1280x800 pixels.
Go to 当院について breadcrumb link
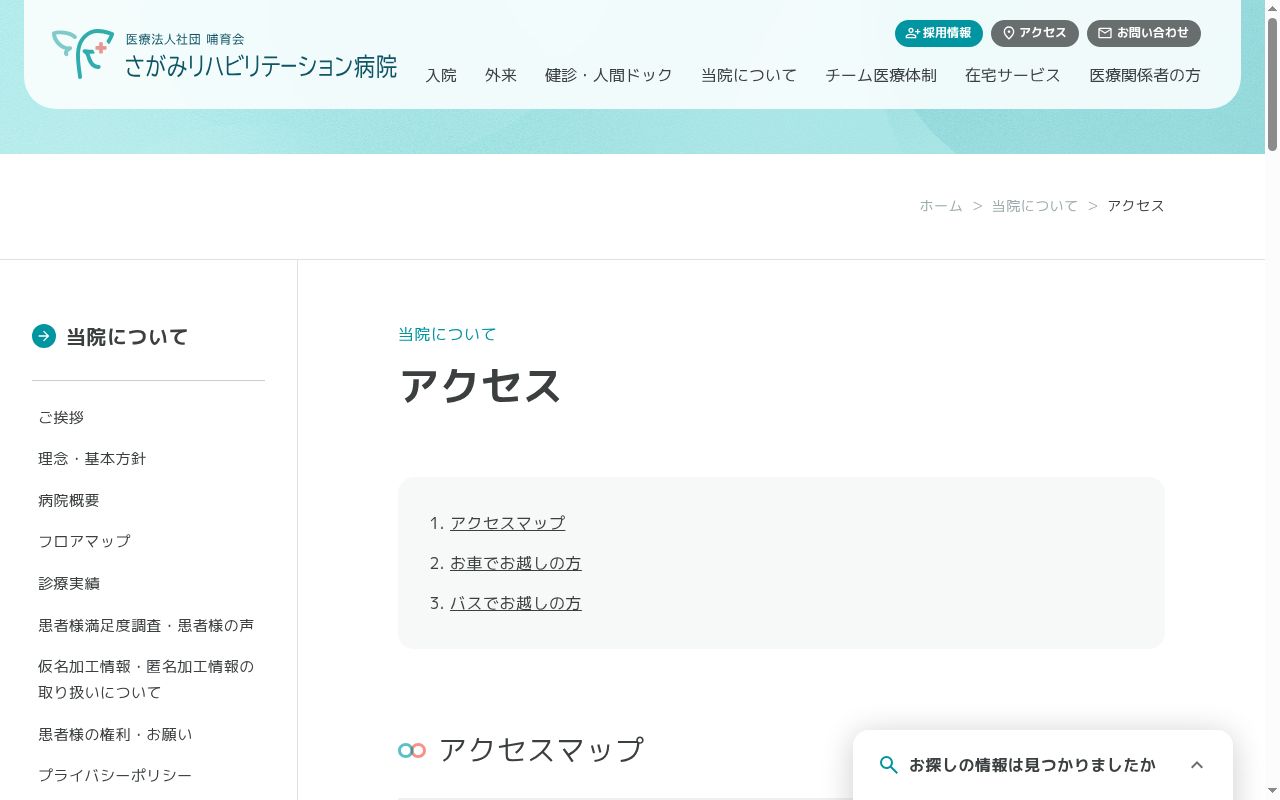click(1035, 206)
